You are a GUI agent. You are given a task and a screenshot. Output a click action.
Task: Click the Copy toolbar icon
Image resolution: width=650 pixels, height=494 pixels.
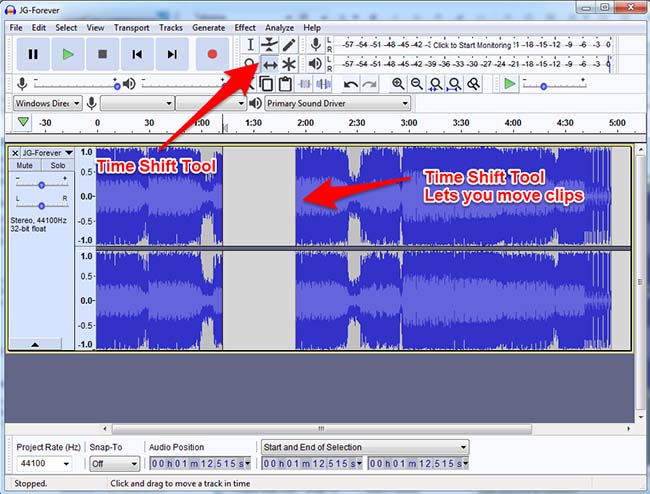266,84
